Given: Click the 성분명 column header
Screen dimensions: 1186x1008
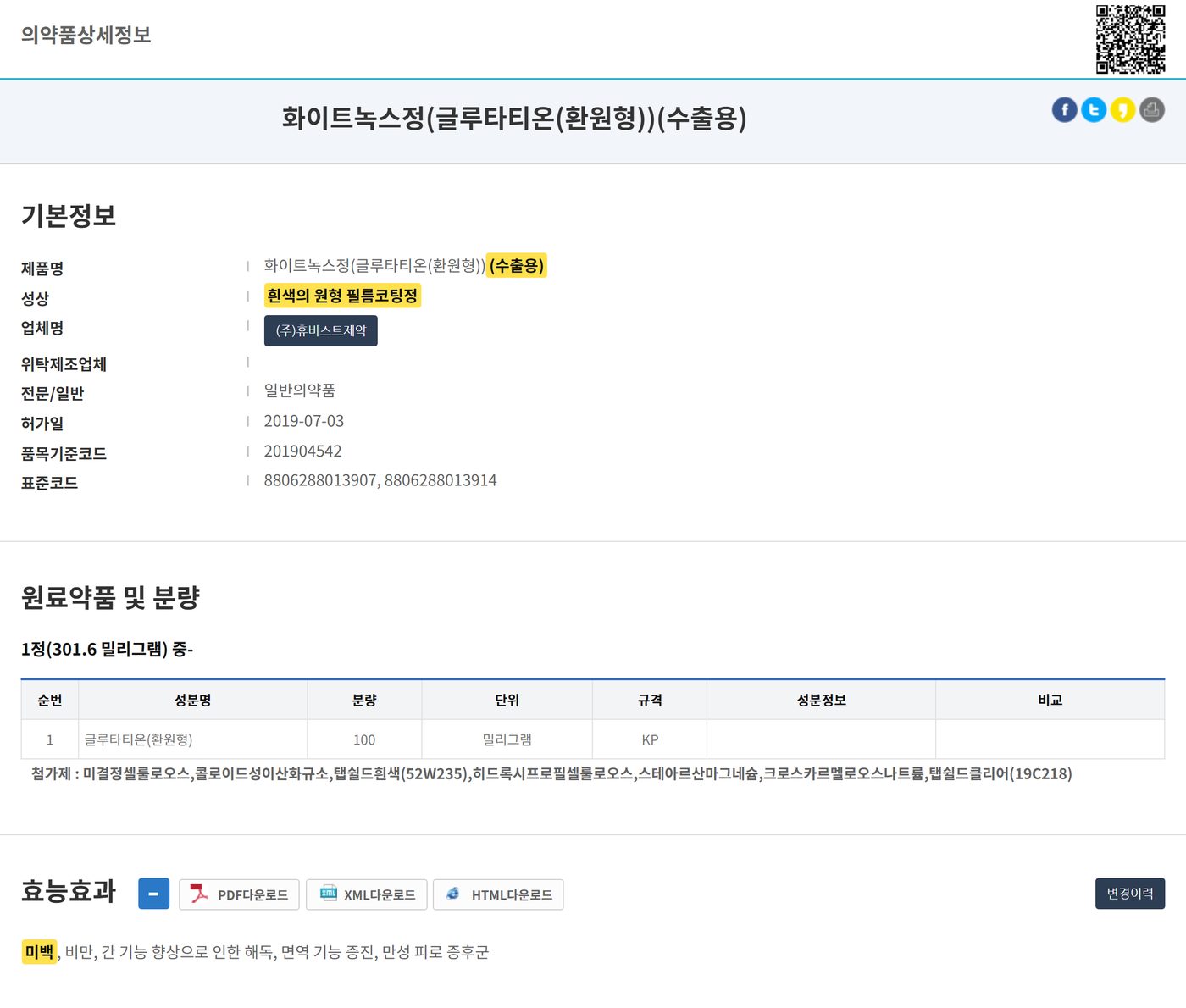Looking at the screenshot, I should tap(193, 700).
